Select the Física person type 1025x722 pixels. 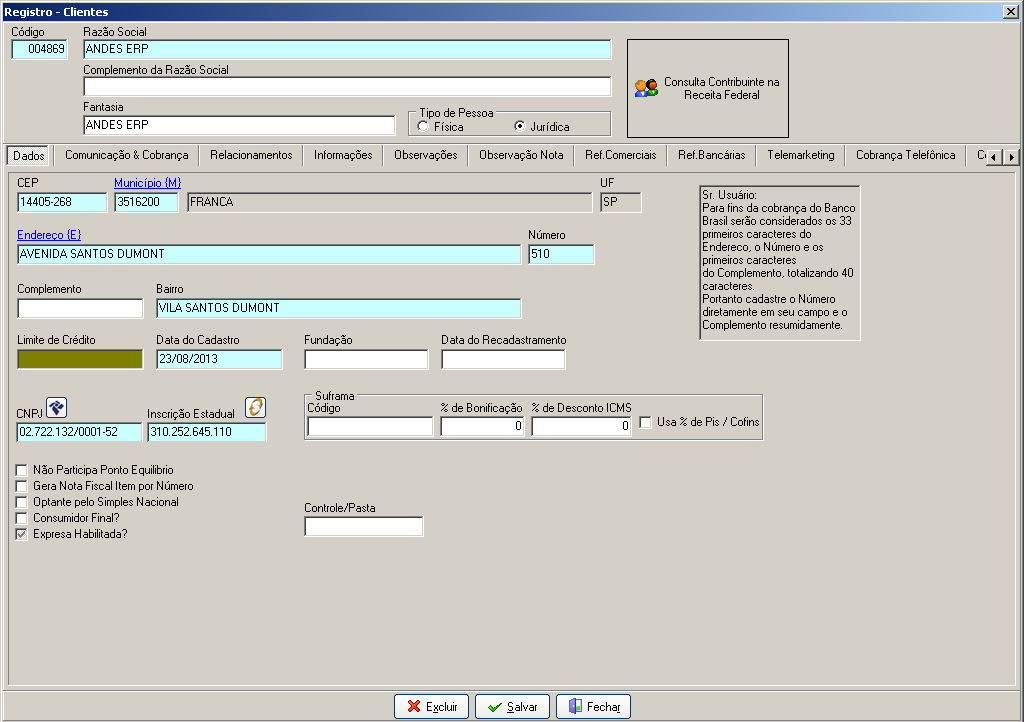click(423, 126)
